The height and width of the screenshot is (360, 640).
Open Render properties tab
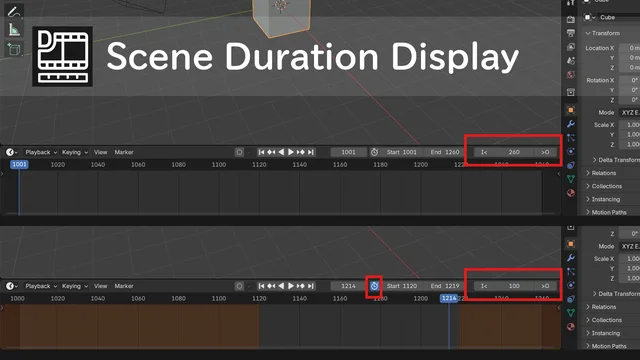pyautogui.click(x=571, y=19)
